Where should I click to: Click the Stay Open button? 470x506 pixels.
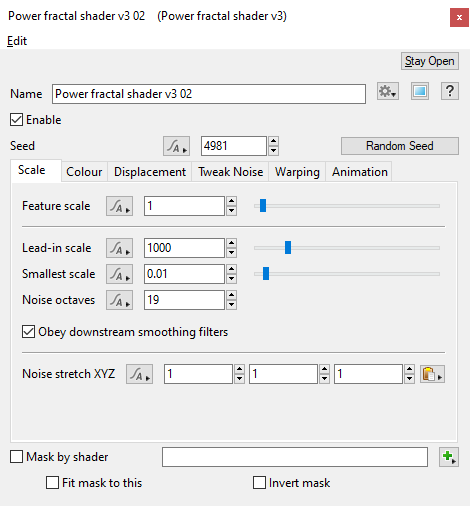[430, 61]
